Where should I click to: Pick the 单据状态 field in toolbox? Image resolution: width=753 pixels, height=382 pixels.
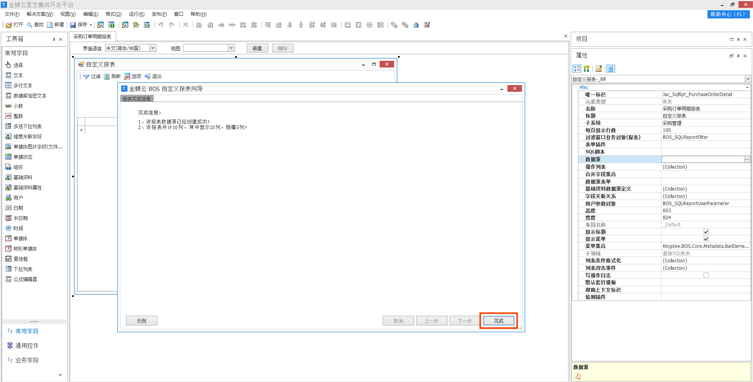pos(19,157)
